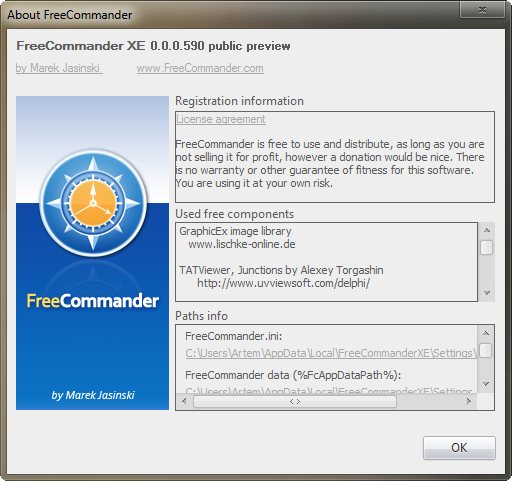Click the Paths info horizontal scrollbar thumb
Image resolution: width=512 pixels, height=481 pixels.
click(x=295, y=401)
